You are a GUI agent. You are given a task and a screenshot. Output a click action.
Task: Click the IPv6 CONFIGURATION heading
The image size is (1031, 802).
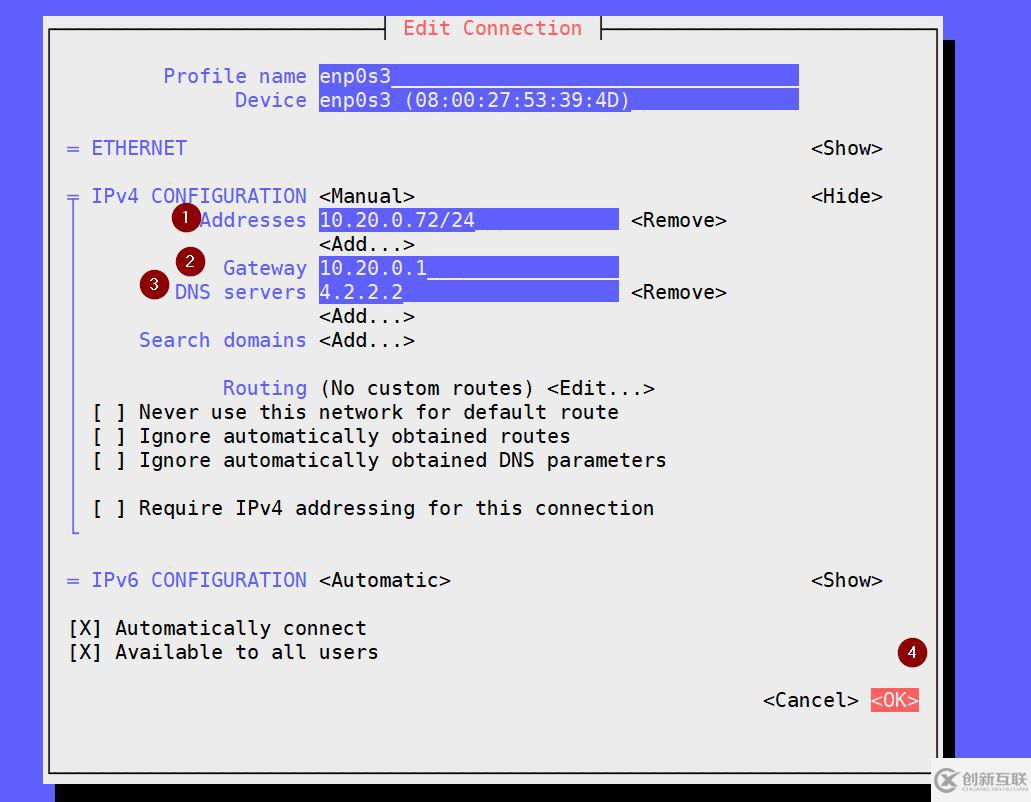tap(199, 580)
